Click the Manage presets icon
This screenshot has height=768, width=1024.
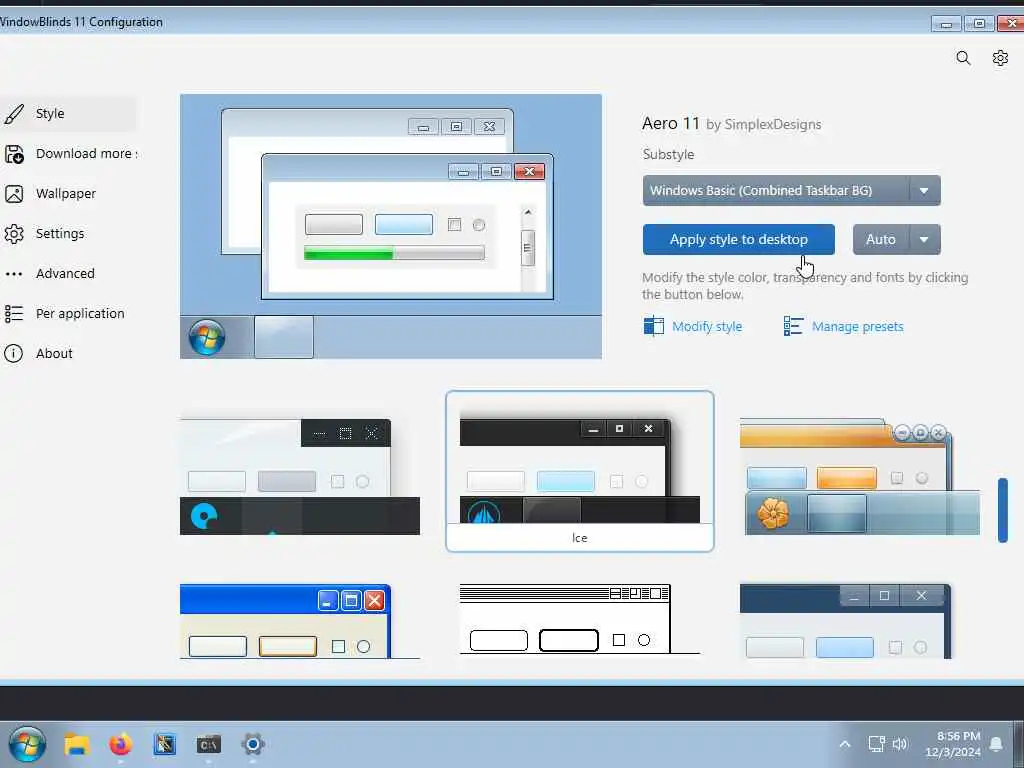pyautogui.click(x=793, y=326)
